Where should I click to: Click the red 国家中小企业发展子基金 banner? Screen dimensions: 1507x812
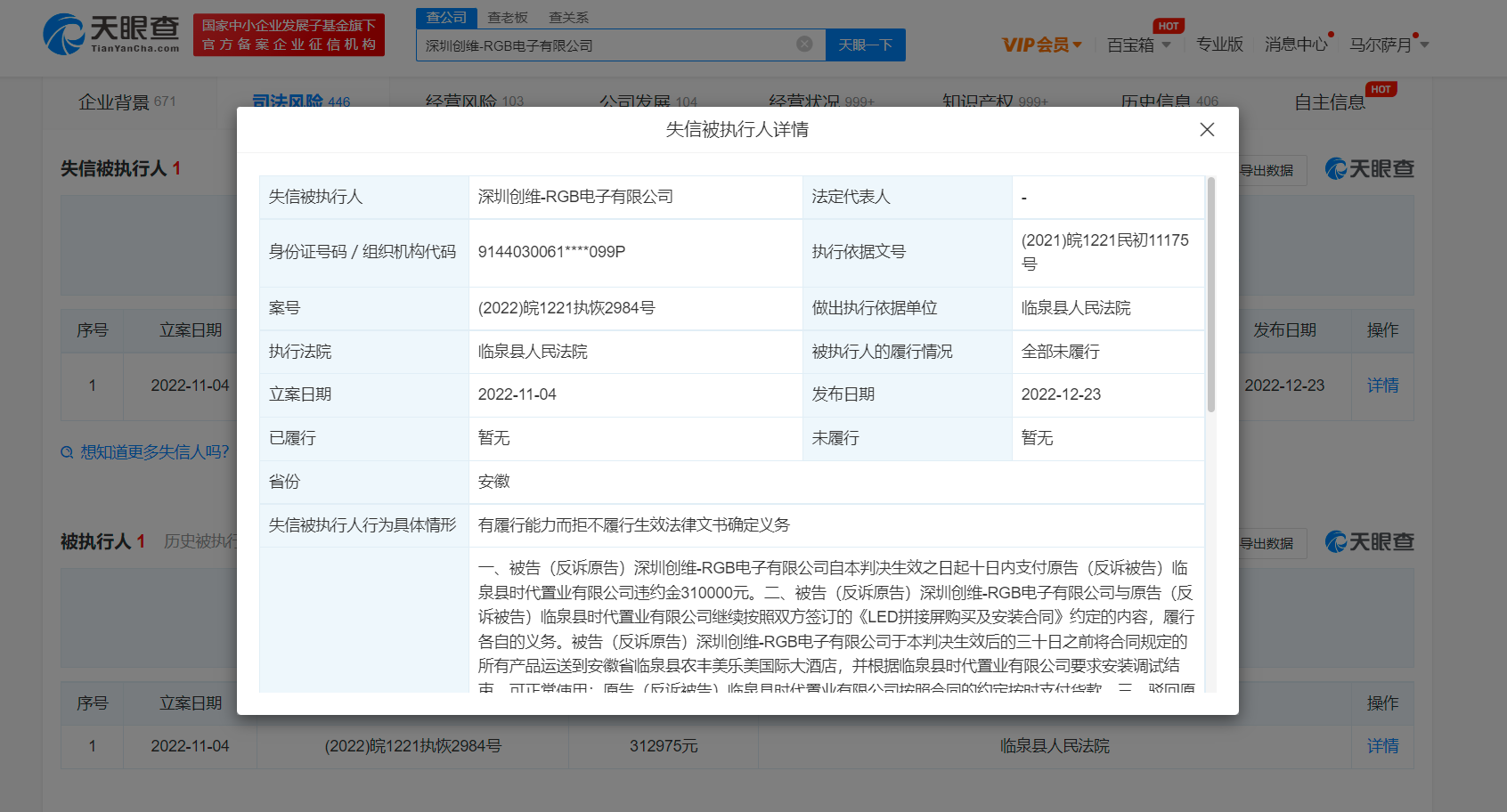click(289, 35)
